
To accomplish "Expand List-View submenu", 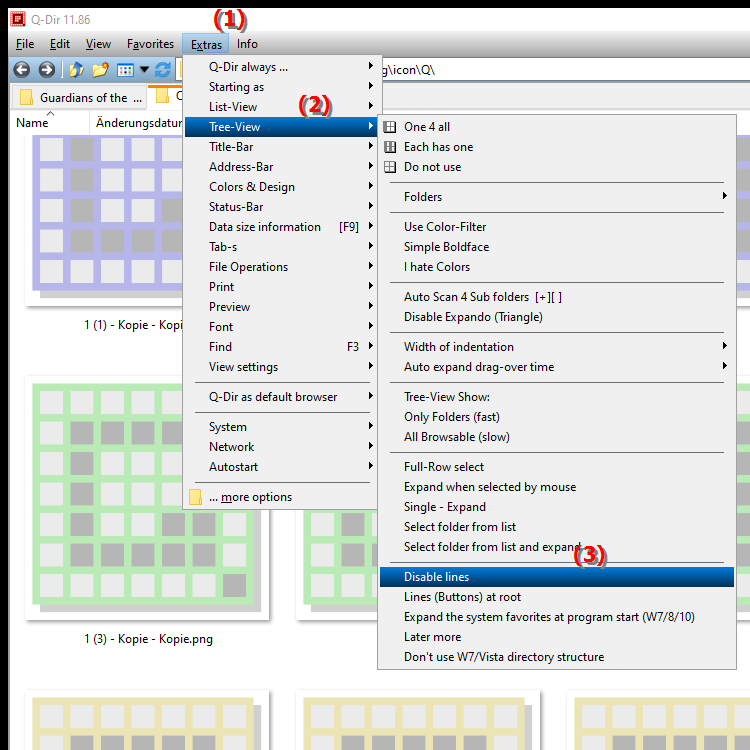I will pos(280,107).
